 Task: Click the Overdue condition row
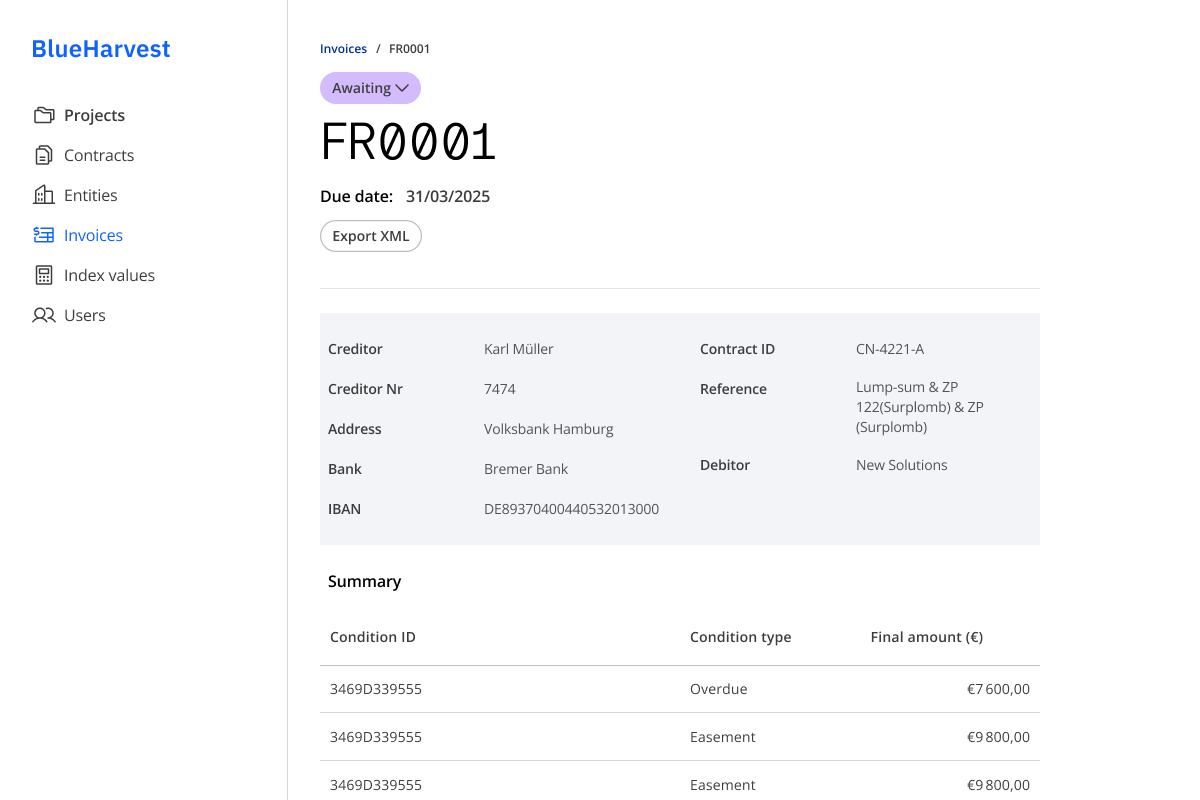679,689
